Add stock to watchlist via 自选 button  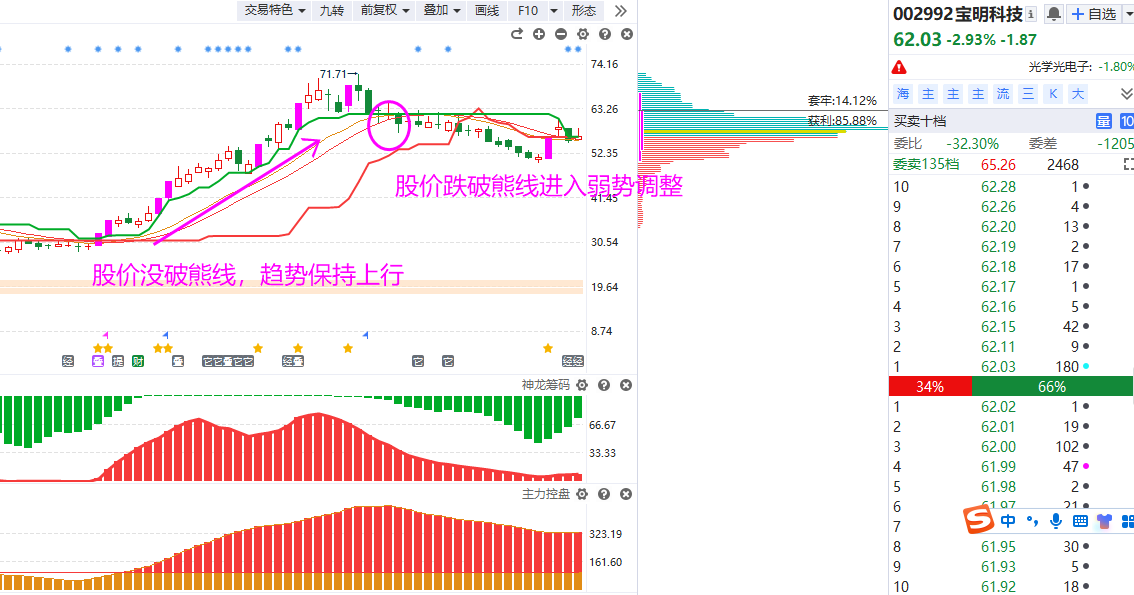coord(1094,14)
